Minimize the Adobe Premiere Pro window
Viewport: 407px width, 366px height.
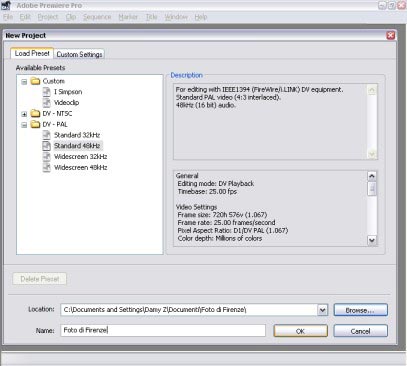click(382, 5)
